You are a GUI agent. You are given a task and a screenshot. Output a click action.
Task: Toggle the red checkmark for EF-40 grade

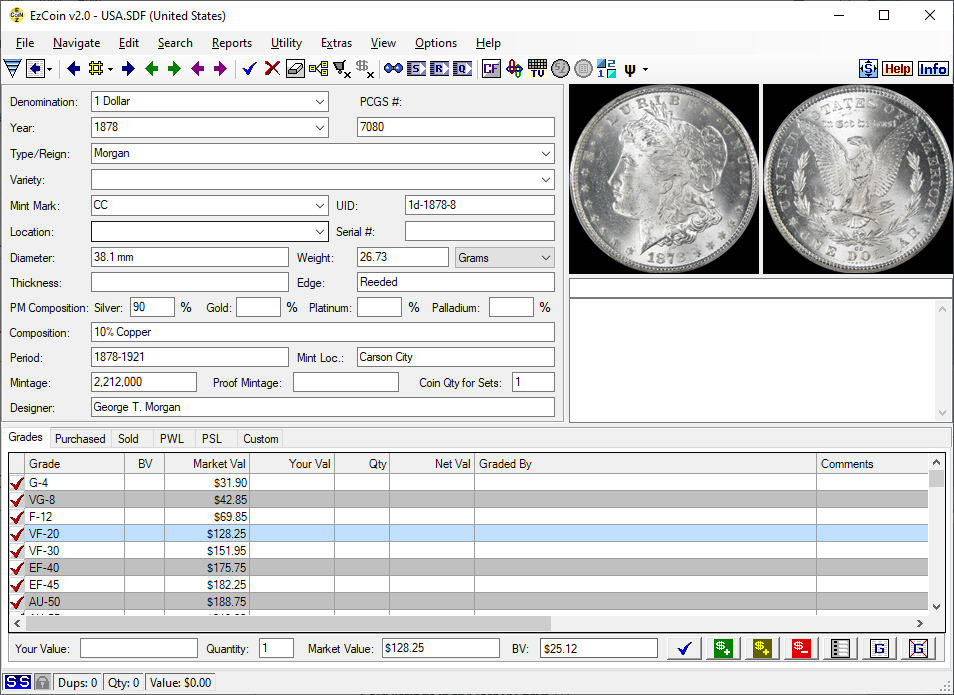point(17,568)
